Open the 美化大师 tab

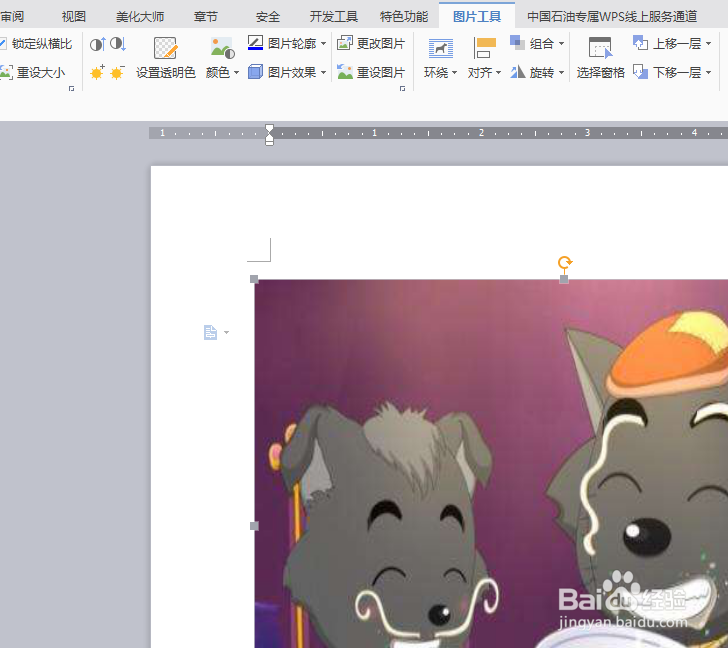tap(140, 17)
